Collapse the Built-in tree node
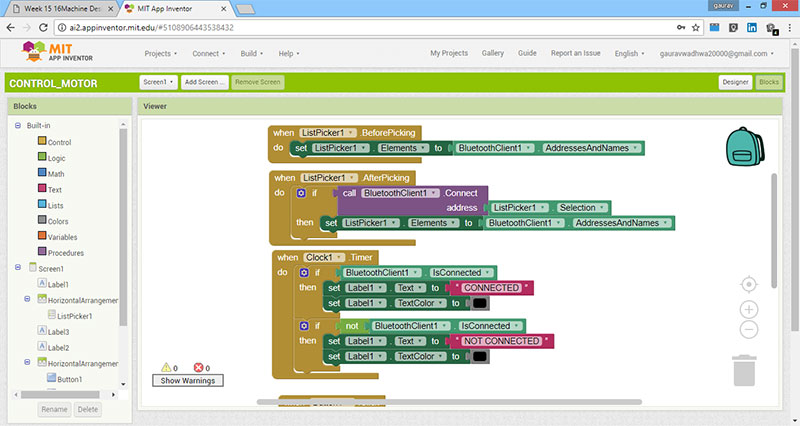Image resolution: width=800 pixels, height=426 pixels. (x=18, y=126)
